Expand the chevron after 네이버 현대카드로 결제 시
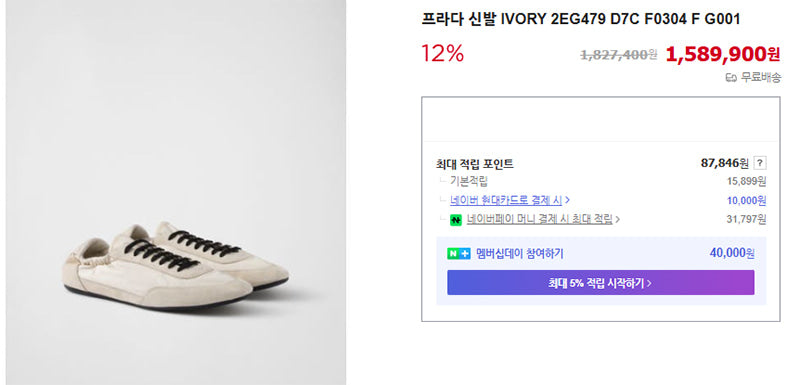 coord(567,200)
